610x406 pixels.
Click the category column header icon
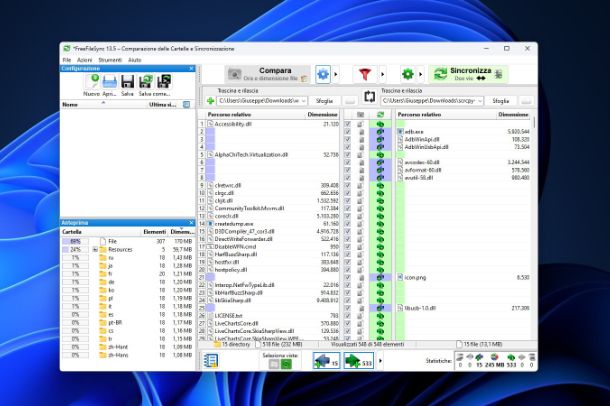(x=360, y=115)
